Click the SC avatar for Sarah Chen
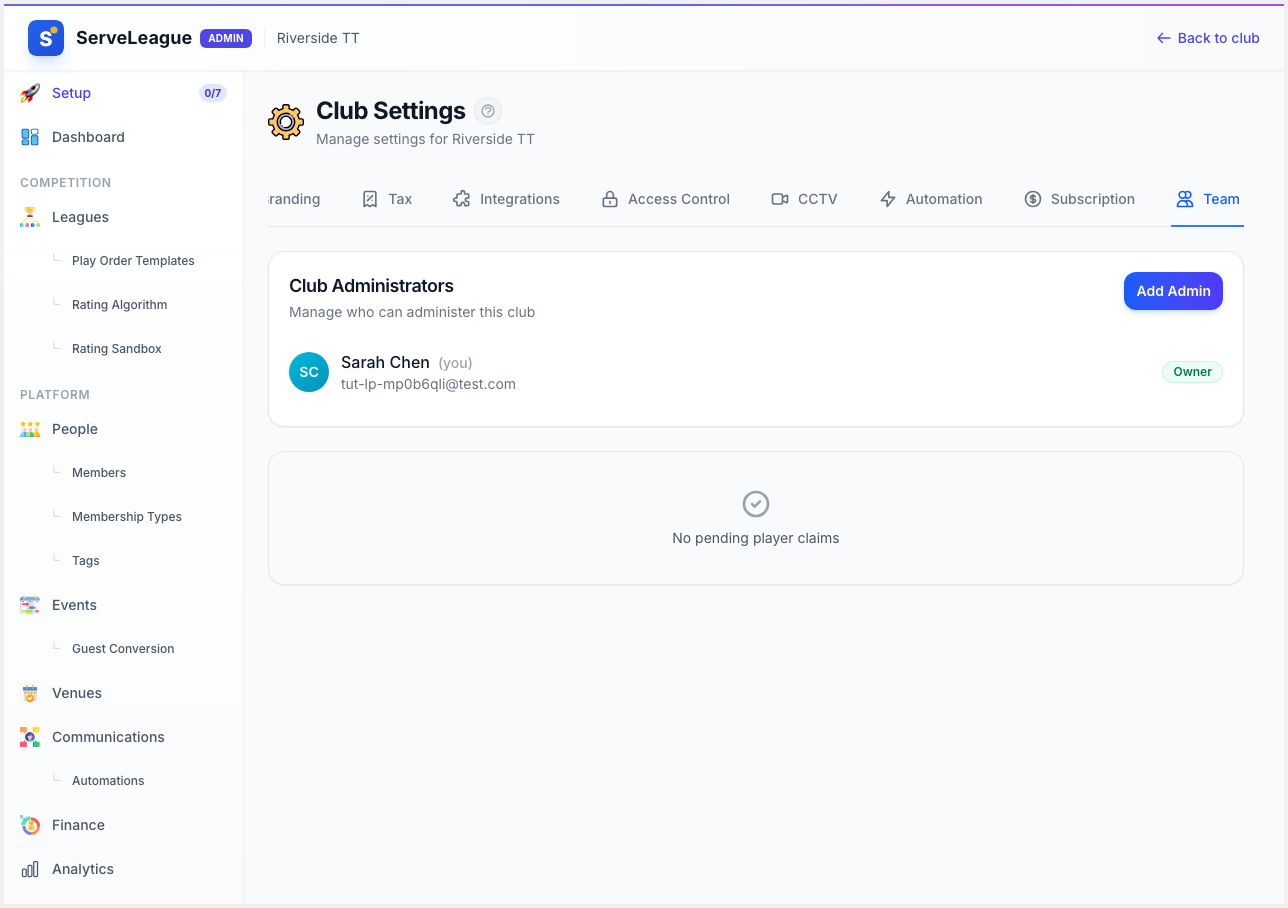Screen dimensions: 1288x908 tap(309, 372)
